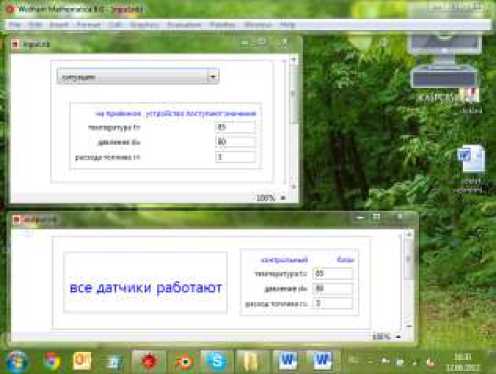Open the ситуация dropdown list
Image resolution: width=496 pixels, height=374 pixels.
(138, 77)
